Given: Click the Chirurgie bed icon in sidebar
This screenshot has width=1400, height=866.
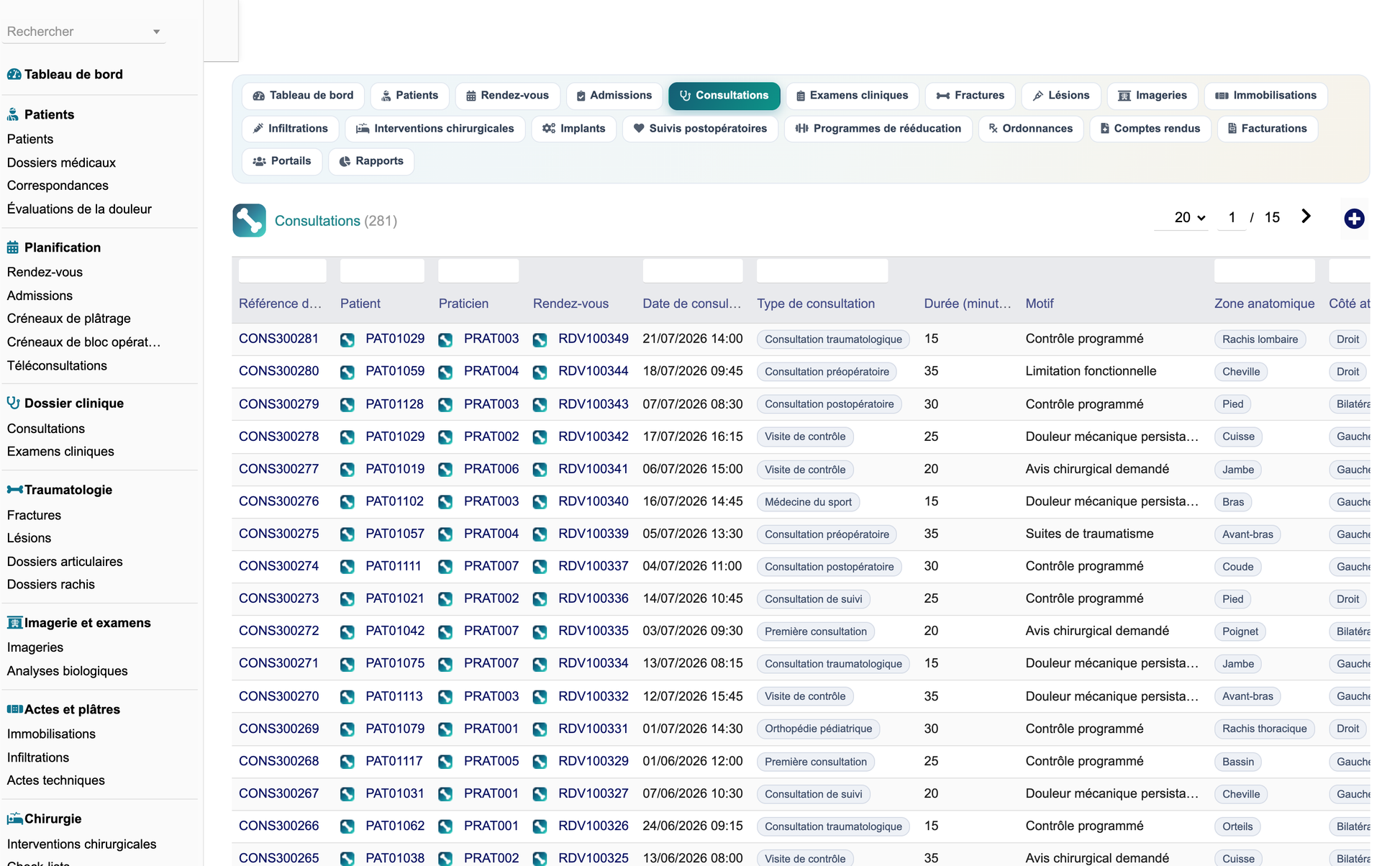Looking at the screenshot, I should coord(14,819).
